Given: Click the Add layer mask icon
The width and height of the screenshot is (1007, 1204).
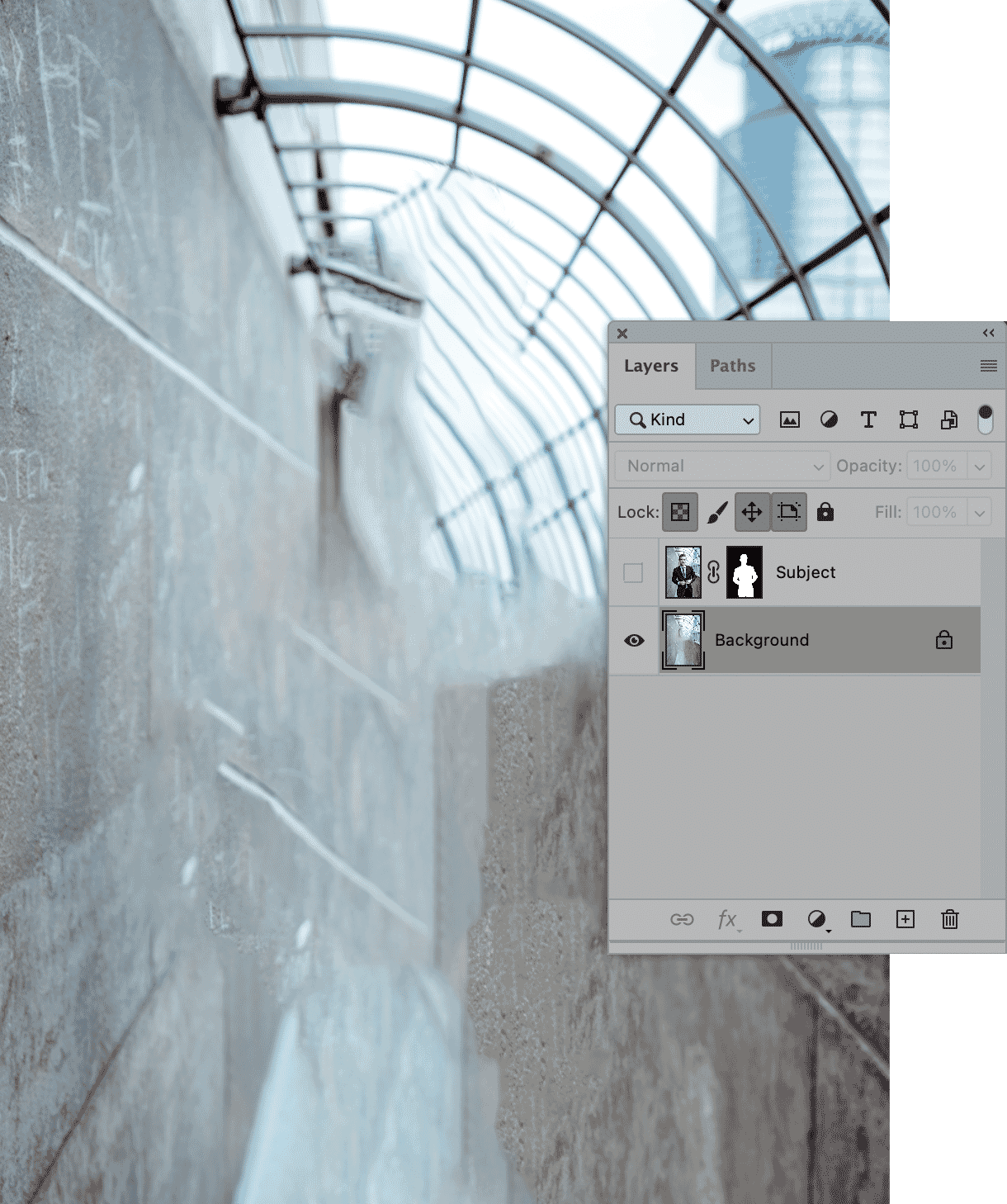Looking at the screenshot, I should pos(772,919).
